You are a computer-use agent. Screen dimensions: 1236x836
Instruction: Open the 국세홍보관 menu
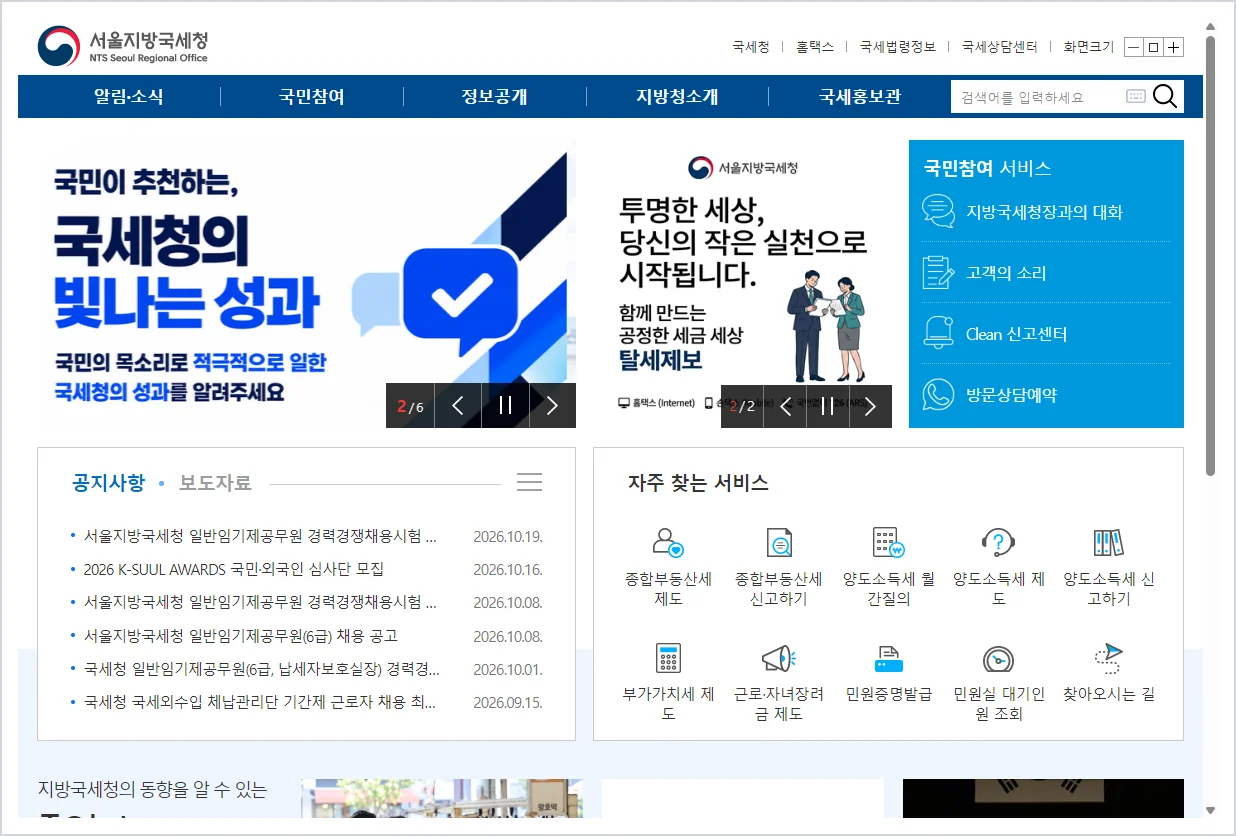859,97
